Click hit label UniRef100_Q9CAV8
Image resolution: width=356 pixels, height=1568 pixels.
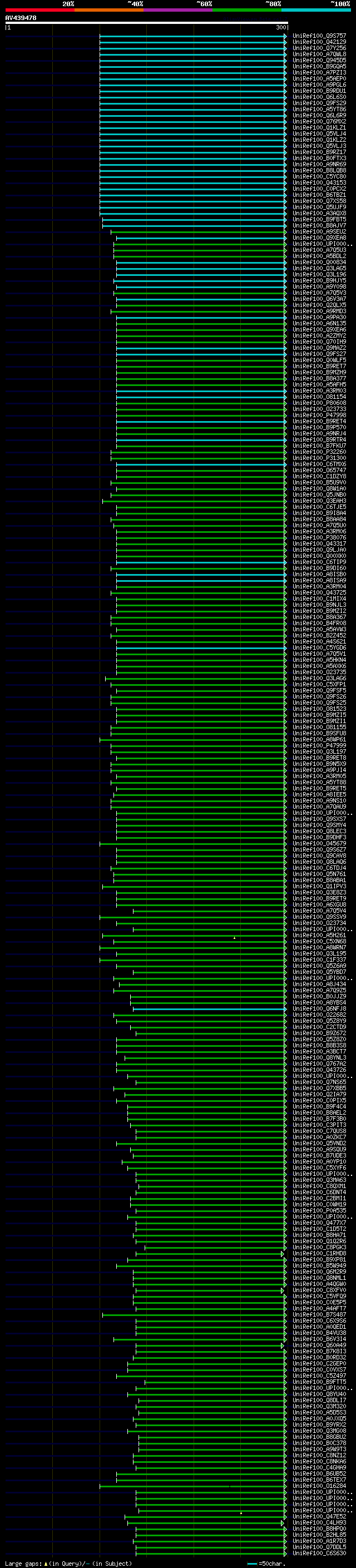point(319,856)
